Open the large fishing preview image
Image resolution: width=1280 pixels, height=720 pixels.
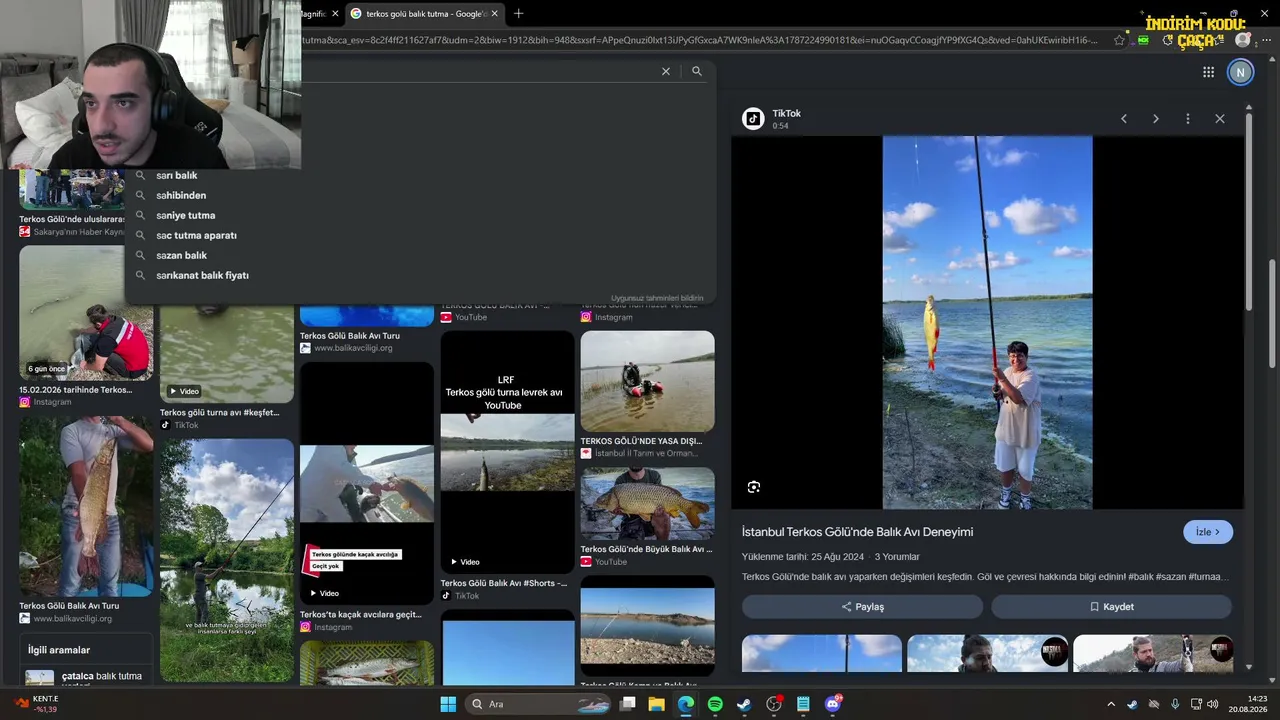coord(987,323)
